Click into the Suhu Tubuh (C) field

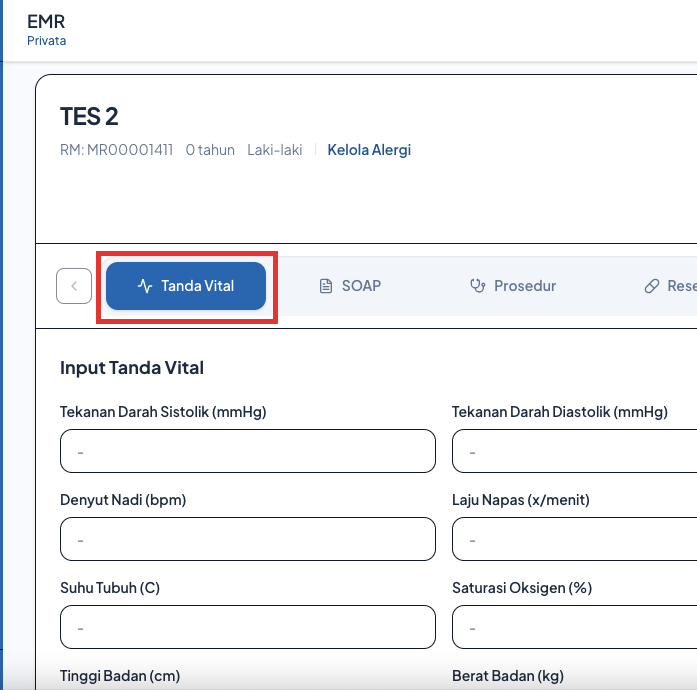[248, 627]
